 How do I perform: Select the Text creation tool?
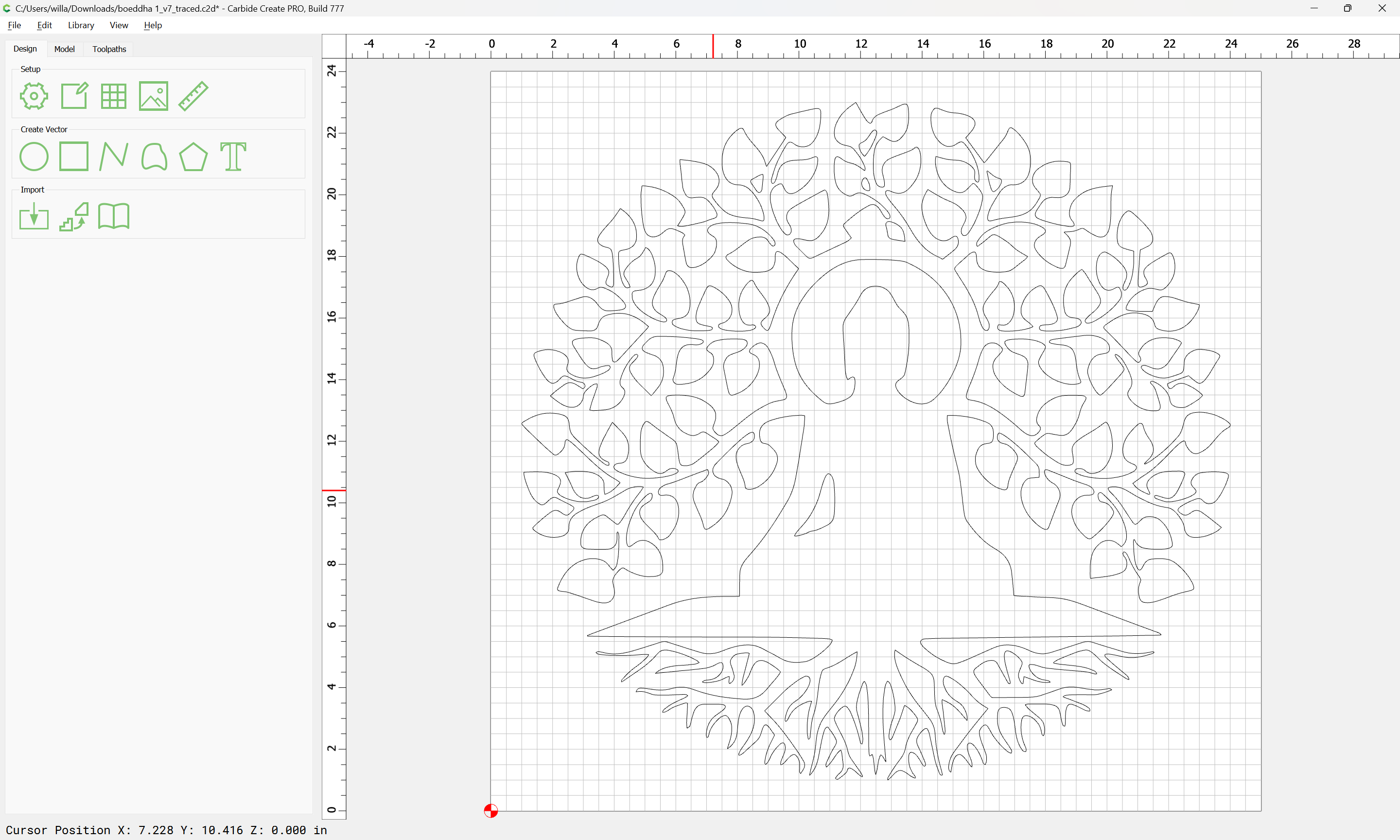(x=233, y=156)
